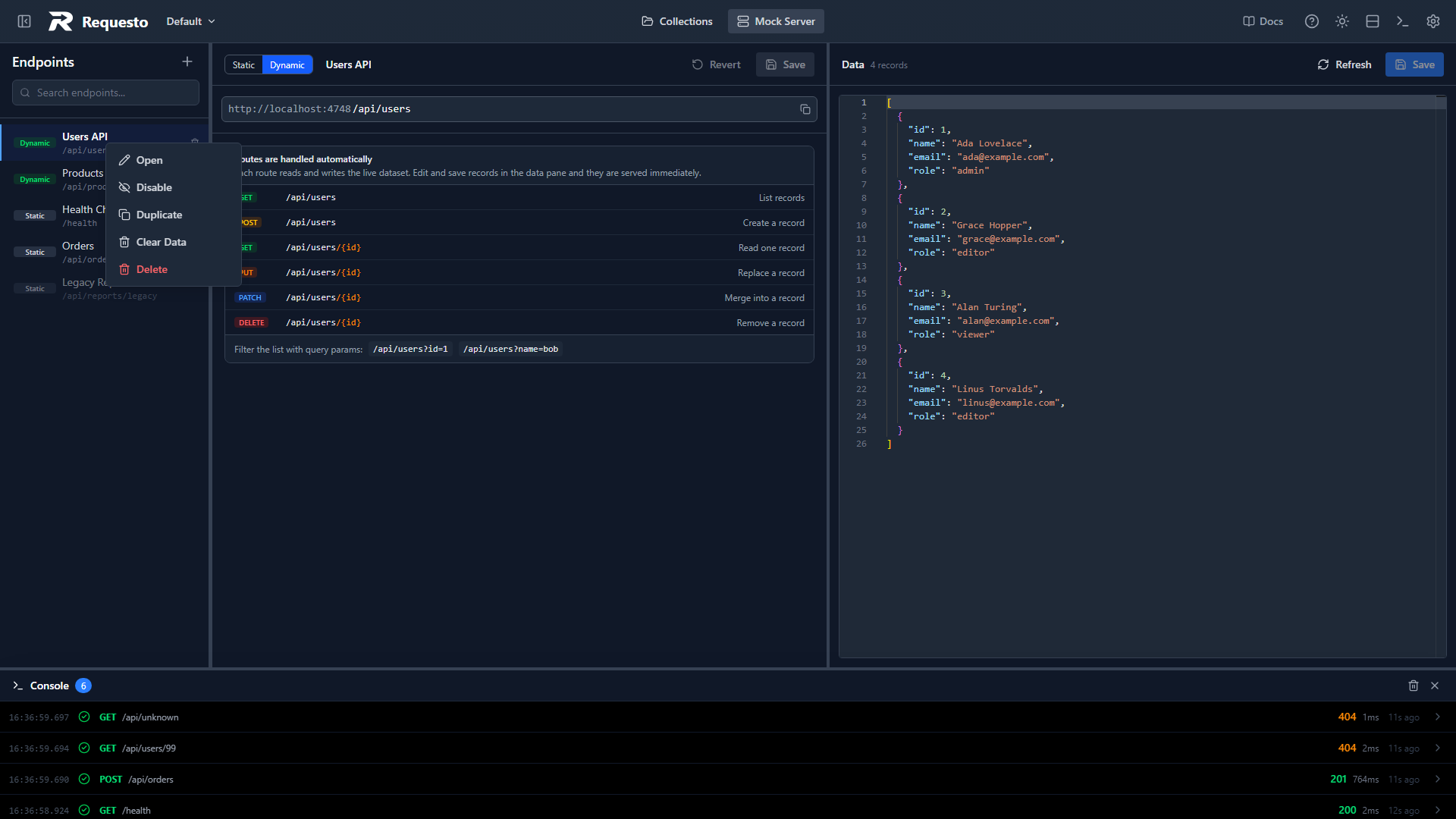The height and width of the screenshot is (819, 1456).
Task: Toggle the console terminal icon in header
Action: coord(1403,21)
